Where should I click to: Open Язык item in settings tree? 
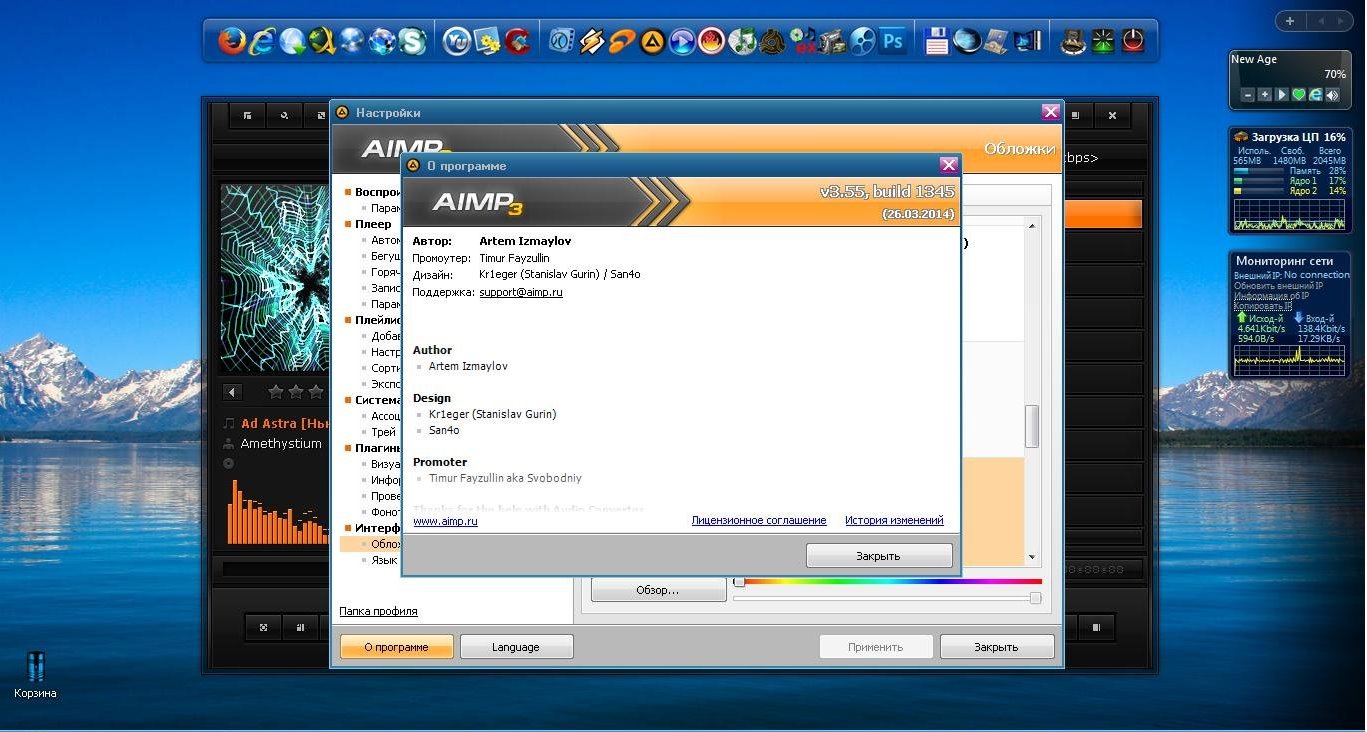click(x=383, y=560)
